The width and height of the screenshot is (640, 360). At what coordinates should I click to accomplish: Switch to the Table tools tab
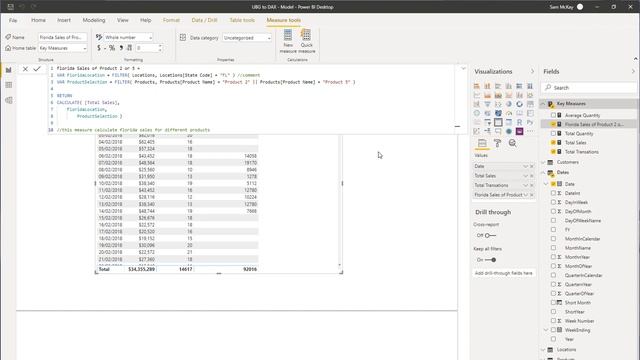click(x=242, y=20)
